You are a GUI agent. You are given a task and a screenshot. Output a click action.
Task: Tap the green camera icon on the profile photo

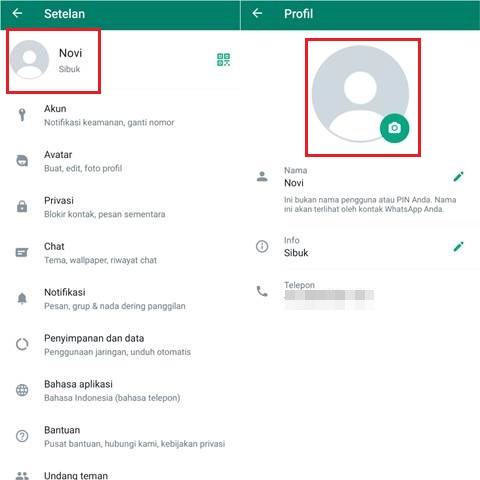click(394, 128)
